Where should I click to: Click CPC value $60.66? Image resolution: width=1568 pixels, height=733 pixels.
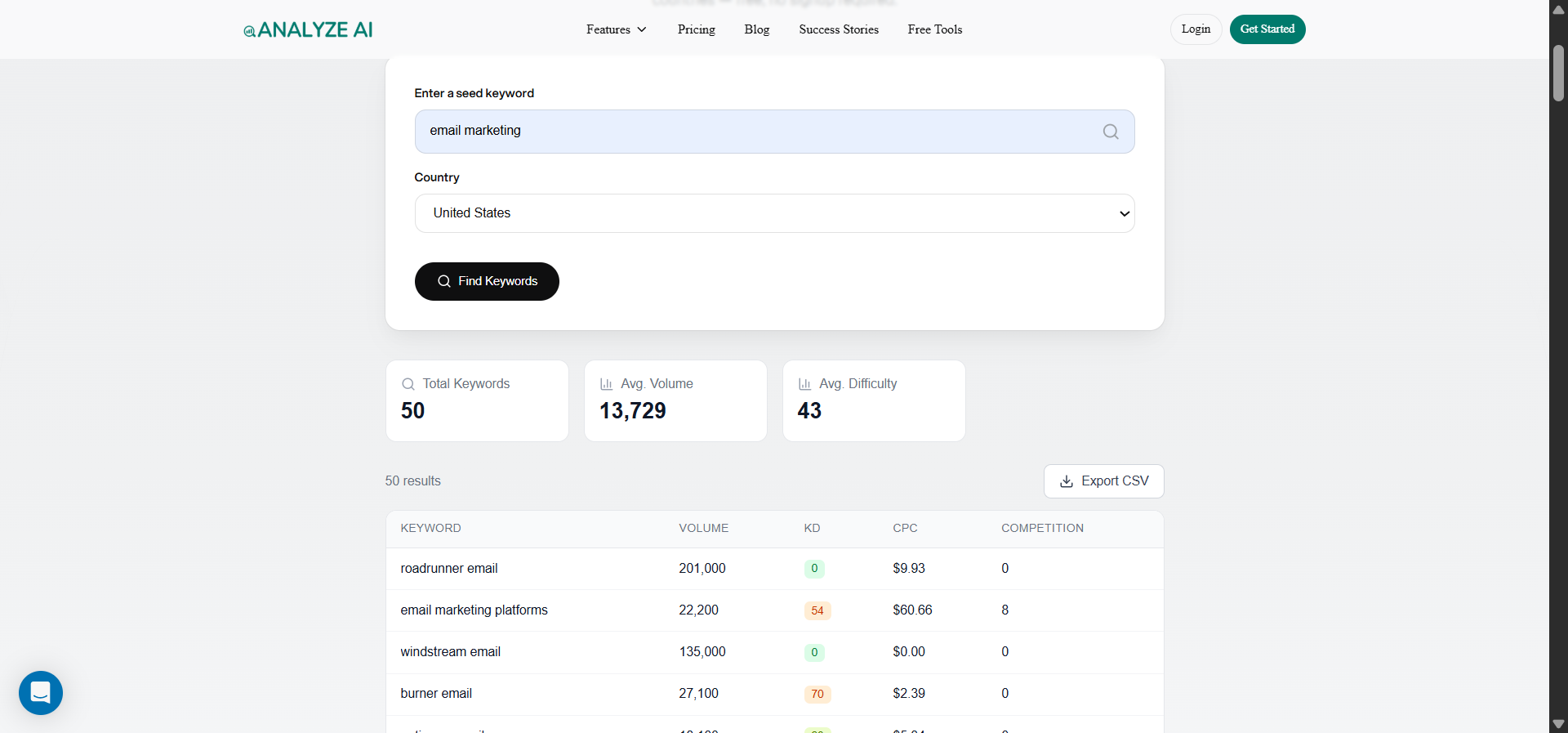pos(913,610)
